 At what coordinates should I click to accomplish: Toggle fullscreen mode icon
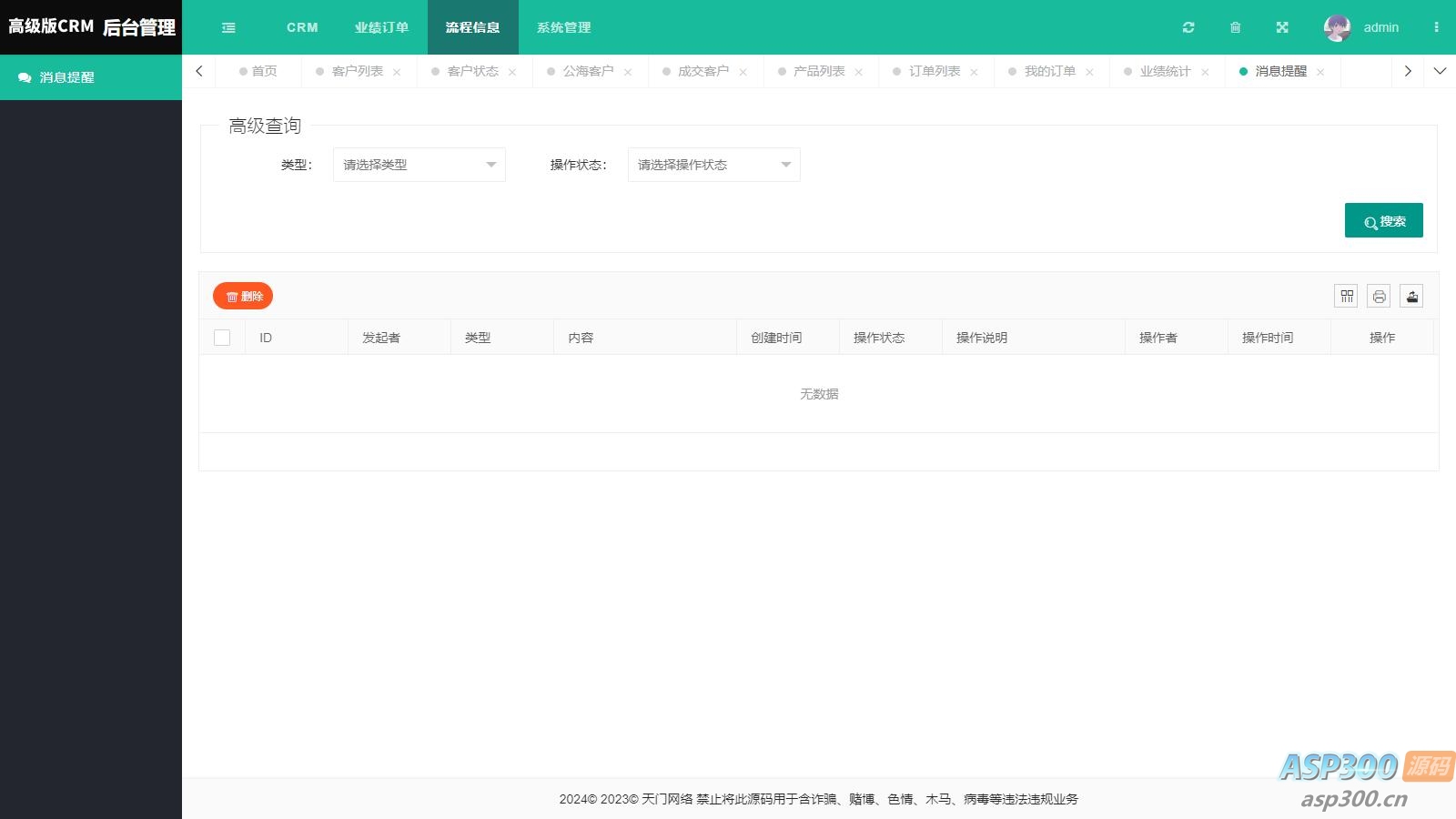[1282, 27]
